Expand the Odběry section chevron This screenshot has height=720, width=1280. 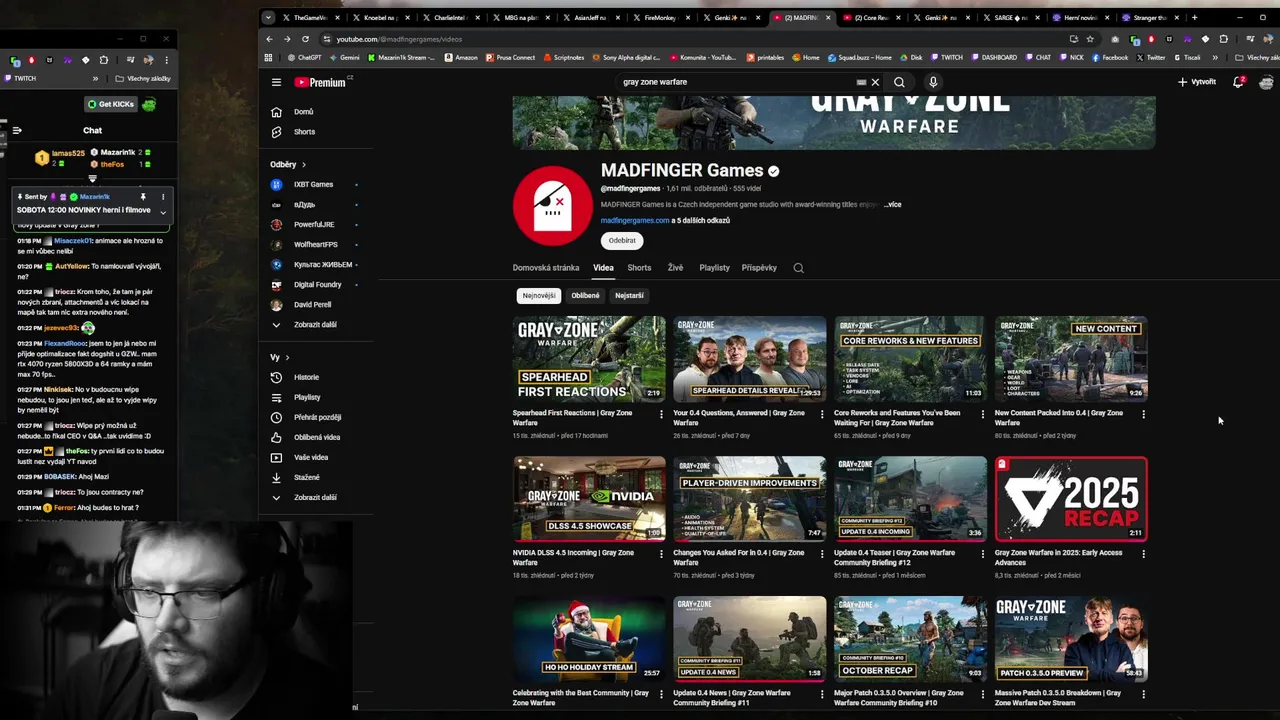pos(304,164)
